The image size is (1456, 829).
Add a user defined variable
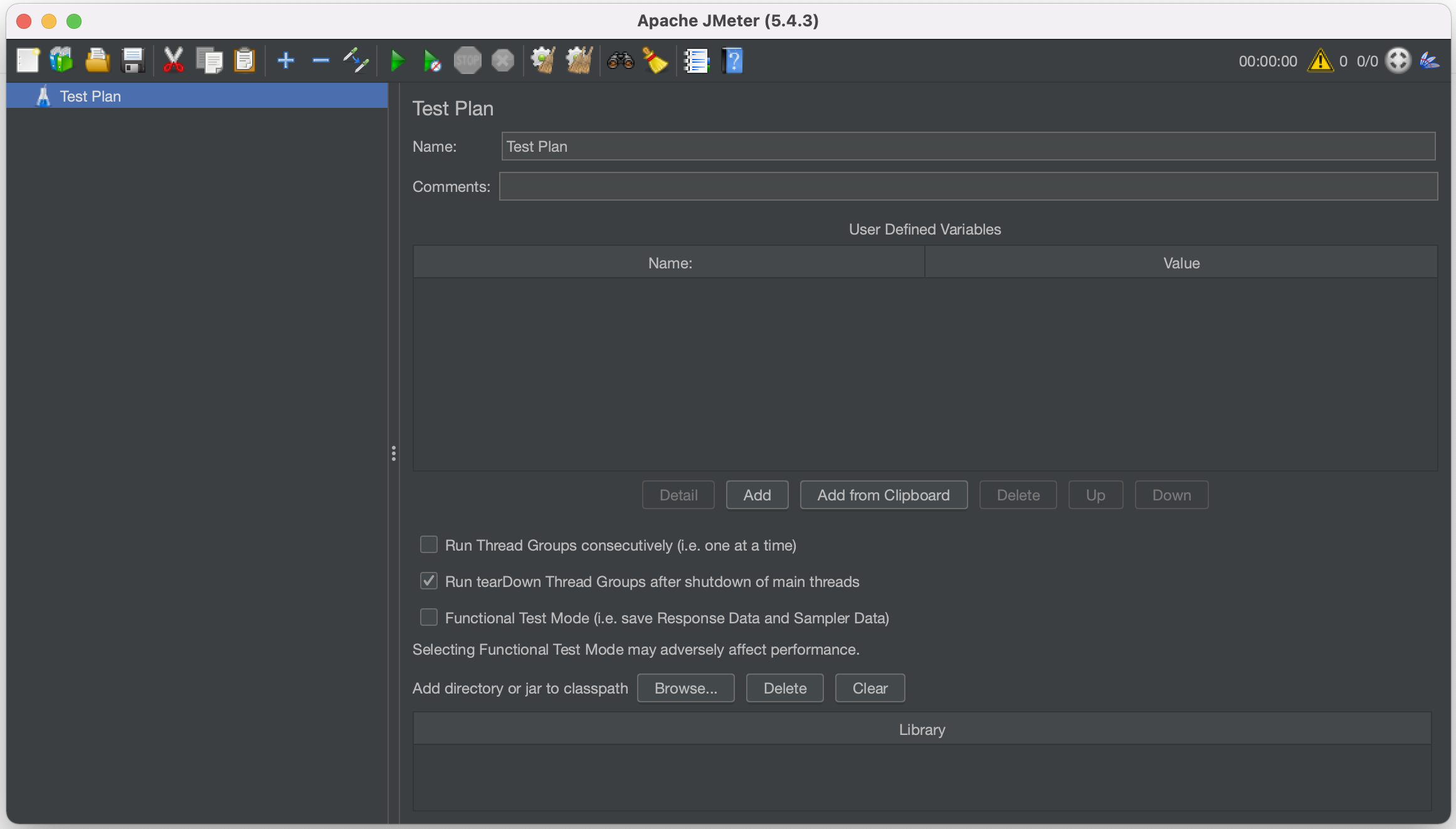pyautogui.click(x=757, y=495)
